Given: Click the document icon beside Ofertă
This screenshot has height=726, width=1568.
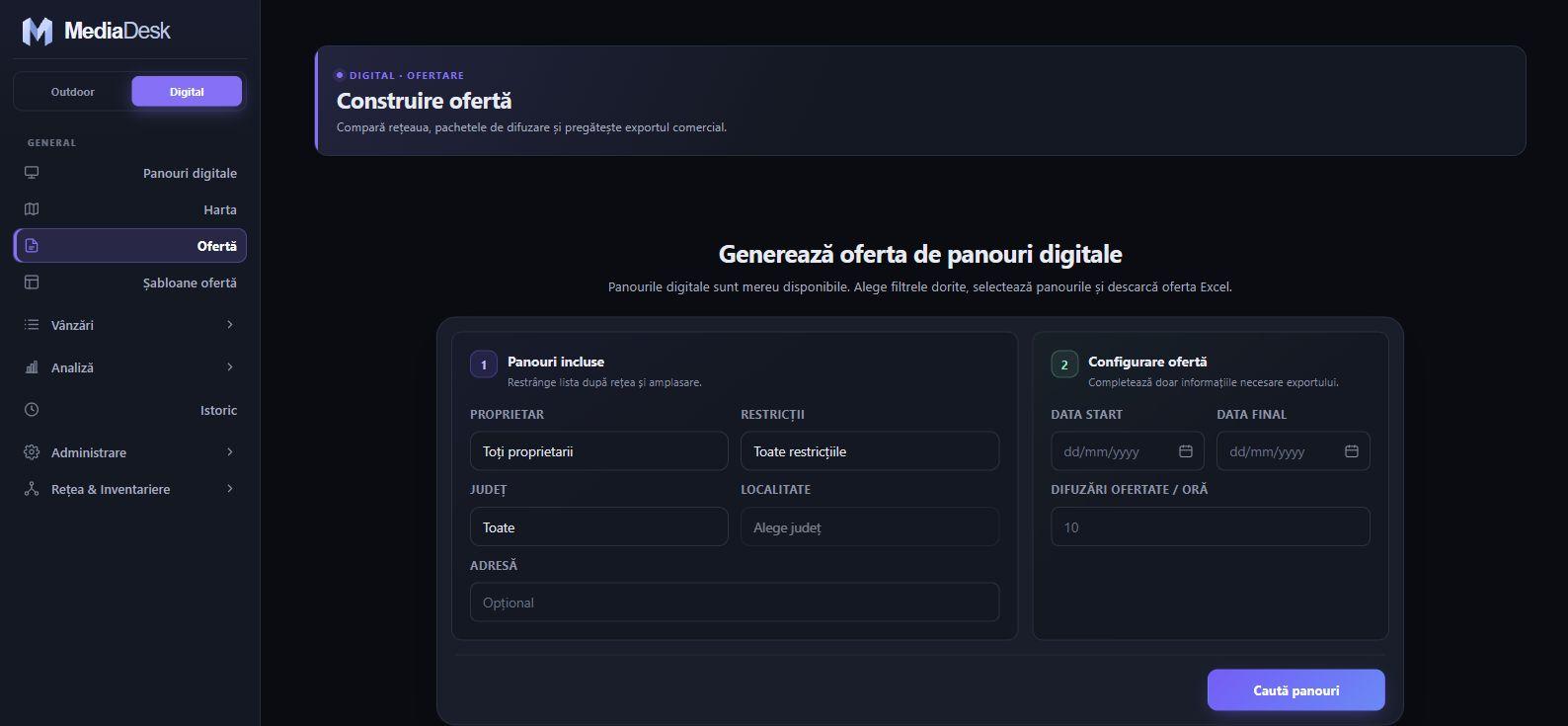Looking at the screenshot, I should pyautogui.click(x=32, y=246).
